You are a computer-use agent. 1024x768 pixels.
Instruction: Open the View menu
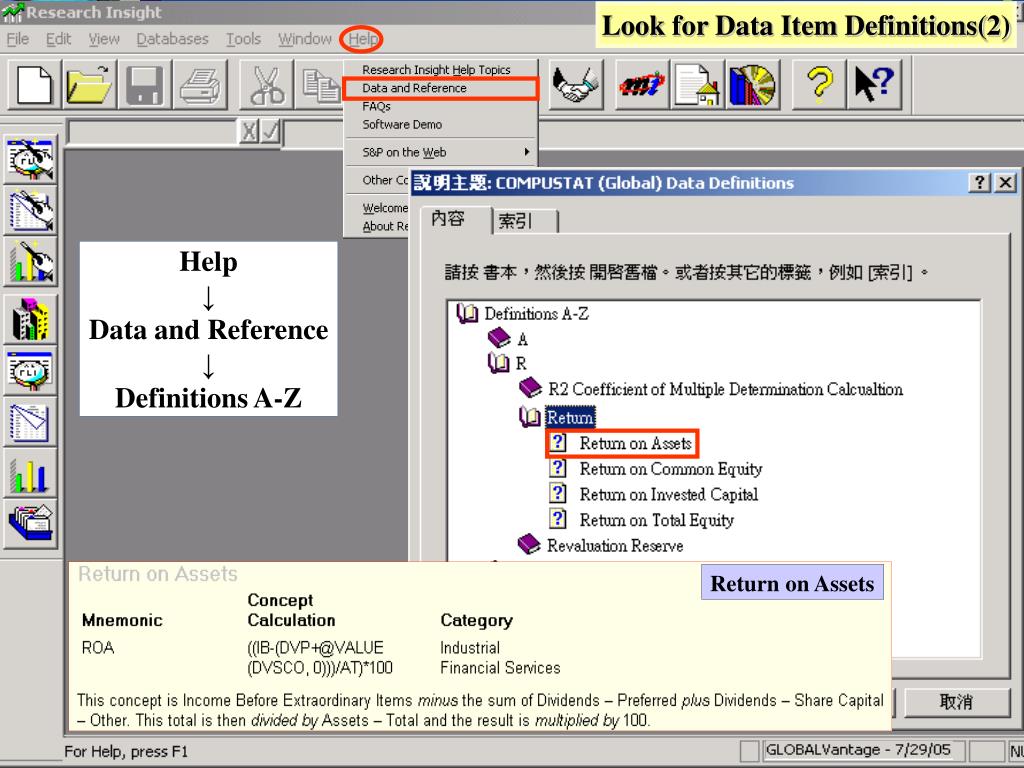click(x=104, y=39)
